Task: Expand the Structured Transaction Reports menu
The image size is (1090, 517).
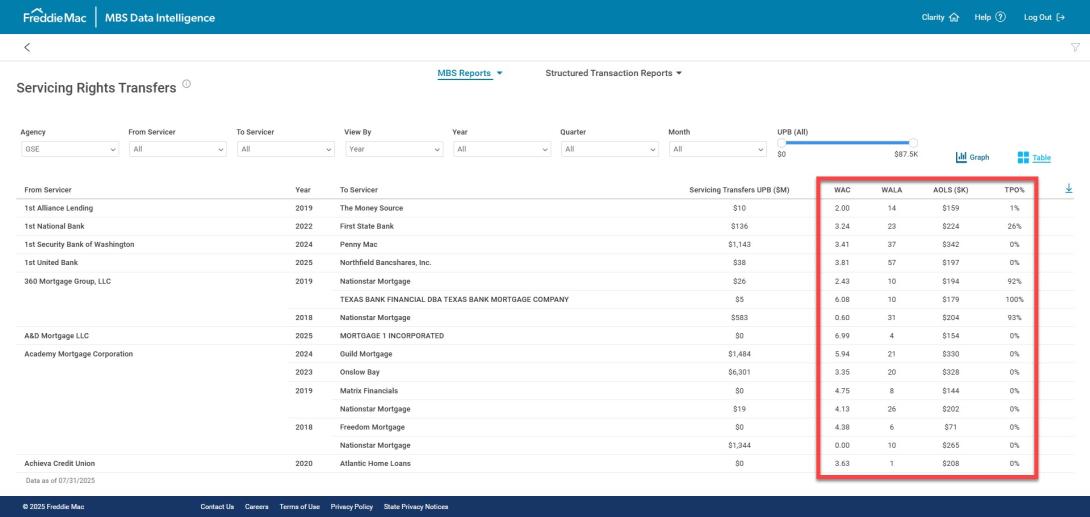Action: point(614,73)
